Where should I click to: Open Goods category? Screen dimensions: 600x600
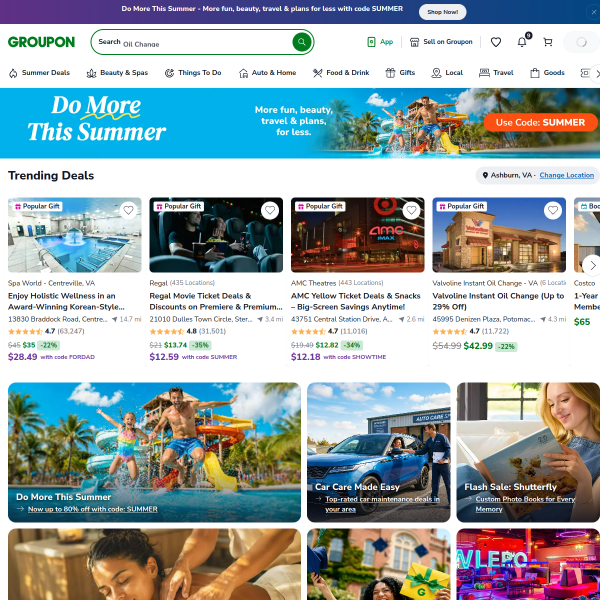tap(547, 73)
